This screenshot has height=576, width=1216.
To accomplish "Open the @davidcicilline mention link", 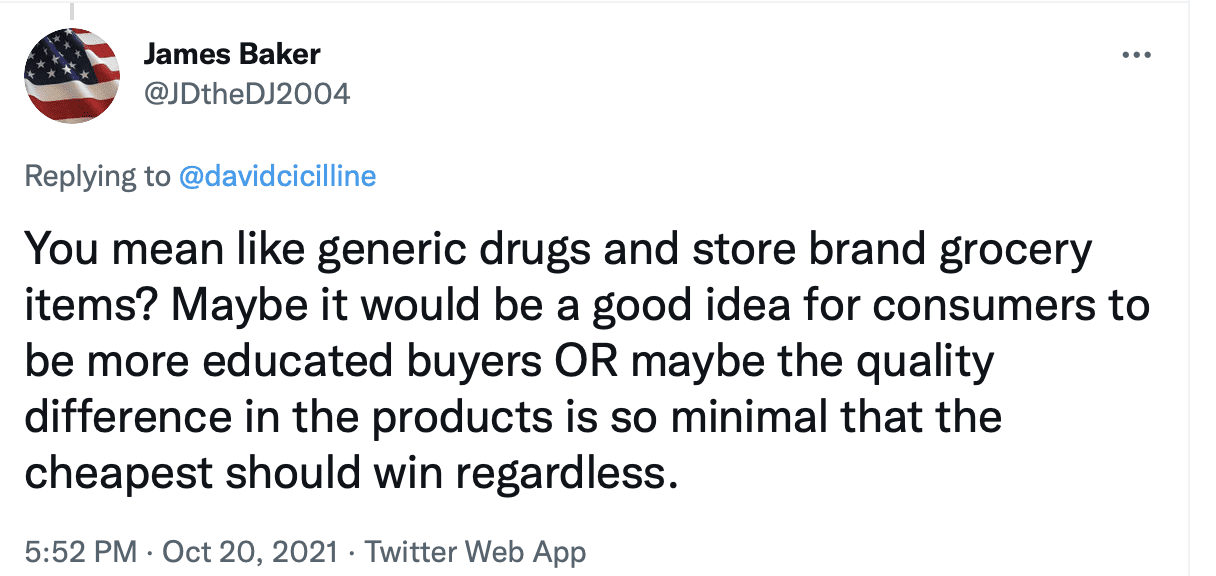I will [x=277, y=177].
